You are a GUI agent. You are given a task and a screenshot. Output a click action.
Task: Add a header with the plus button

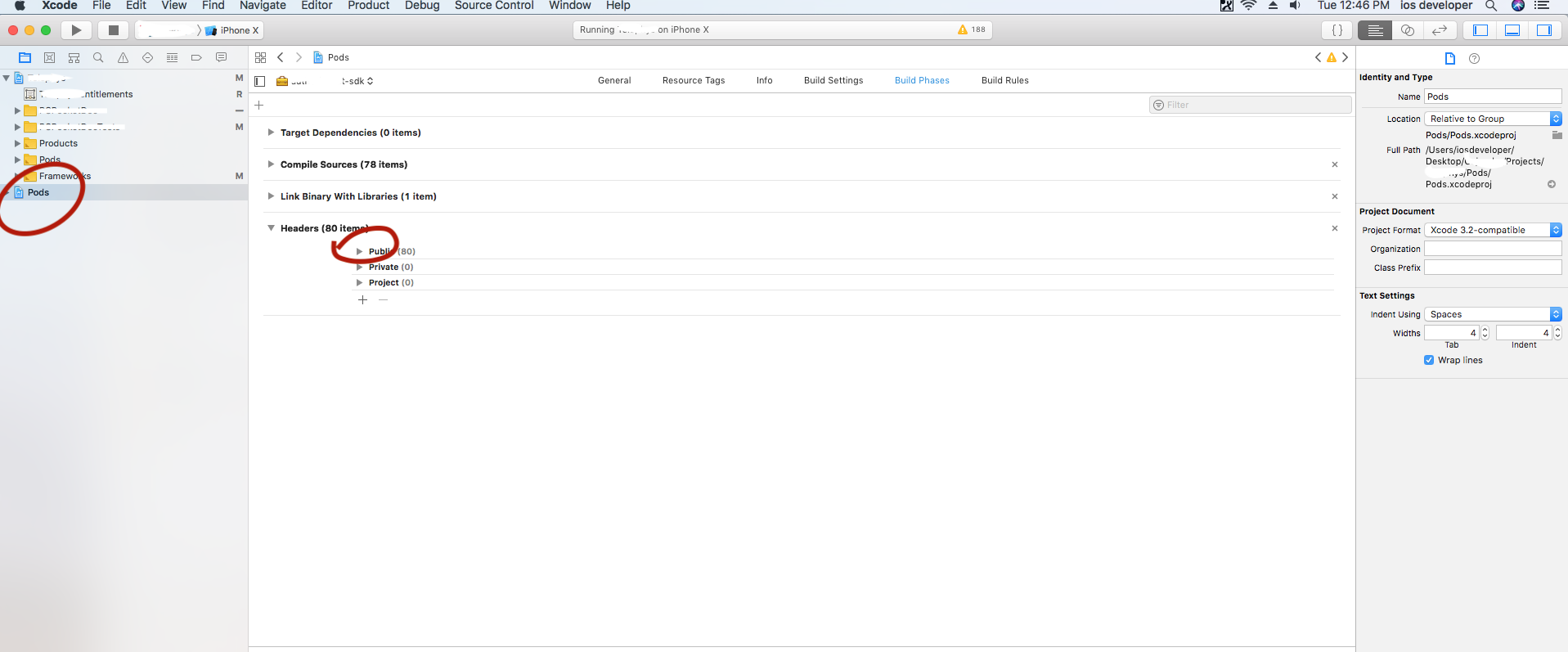(x=363, y=300)
